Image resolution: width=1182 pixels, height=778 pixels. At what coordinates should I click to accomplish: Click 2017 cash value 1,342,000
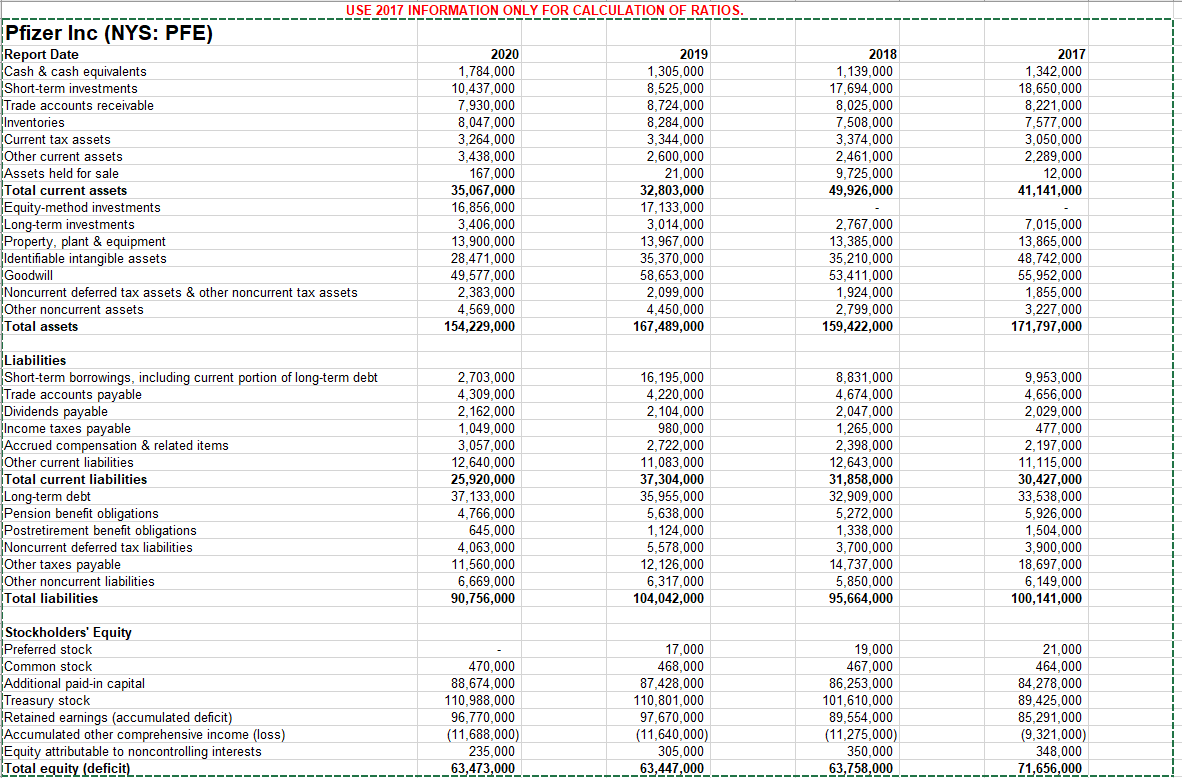point(1054,72)
